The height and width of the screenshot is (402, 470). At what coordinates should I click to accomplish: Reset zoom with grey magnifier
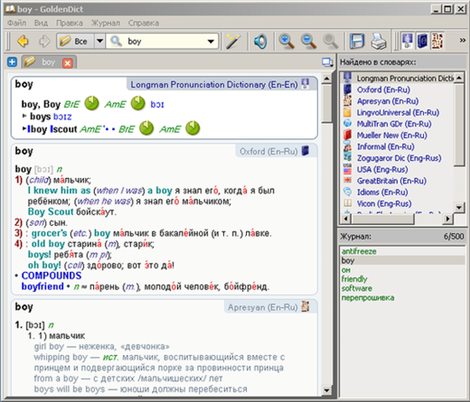(330, 41)
